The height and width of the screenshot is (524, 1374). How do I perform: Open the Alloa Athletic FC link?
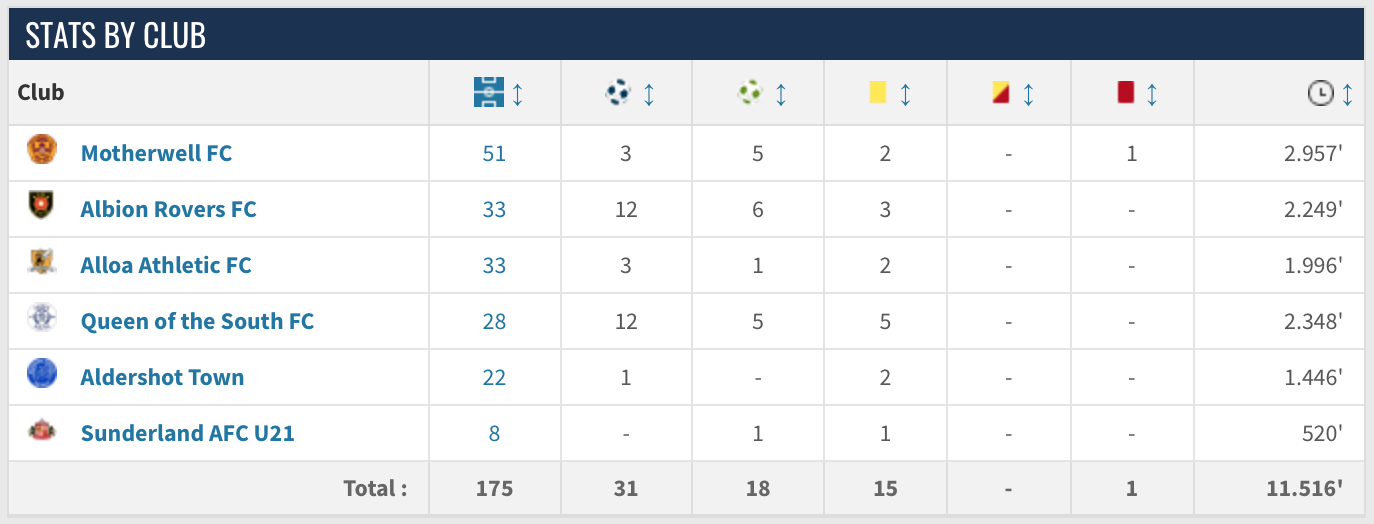166,265
